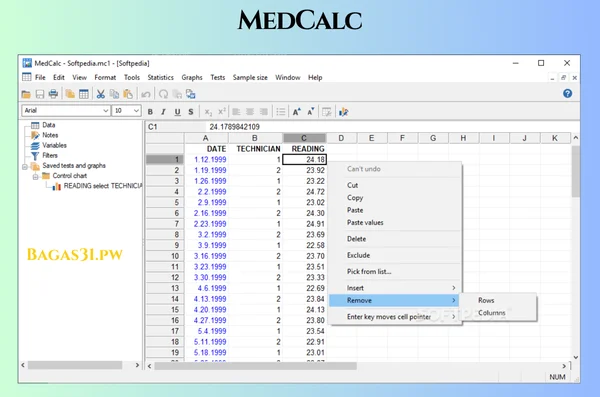Click the Cut scissors icon

pyautogui.click(x=101, y=94)
